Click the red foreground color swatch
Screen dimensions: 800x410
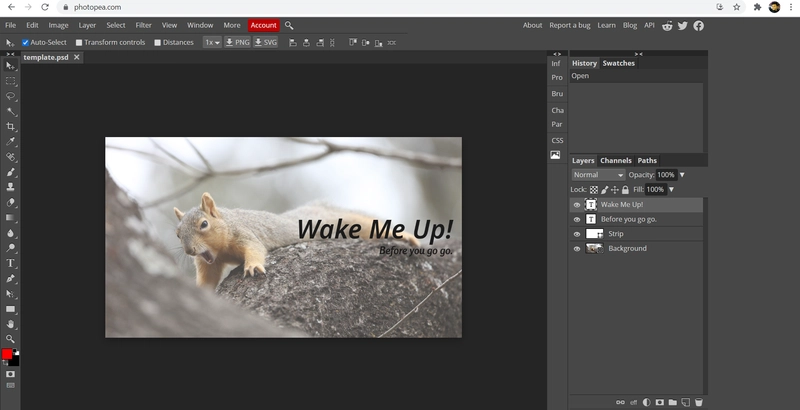coord(7,355)
